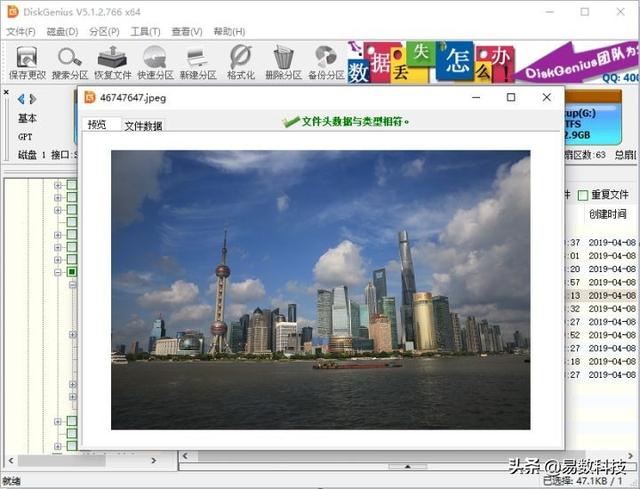
Task: Click the 就绪 status bar text
Action: click(x=11, y=481)
